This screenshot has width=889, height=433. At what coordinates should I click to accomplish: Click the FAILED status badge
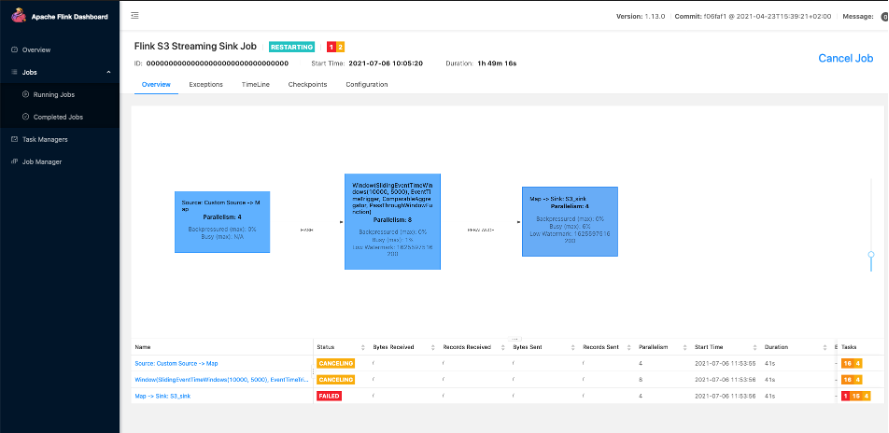(x=329, y=396)
